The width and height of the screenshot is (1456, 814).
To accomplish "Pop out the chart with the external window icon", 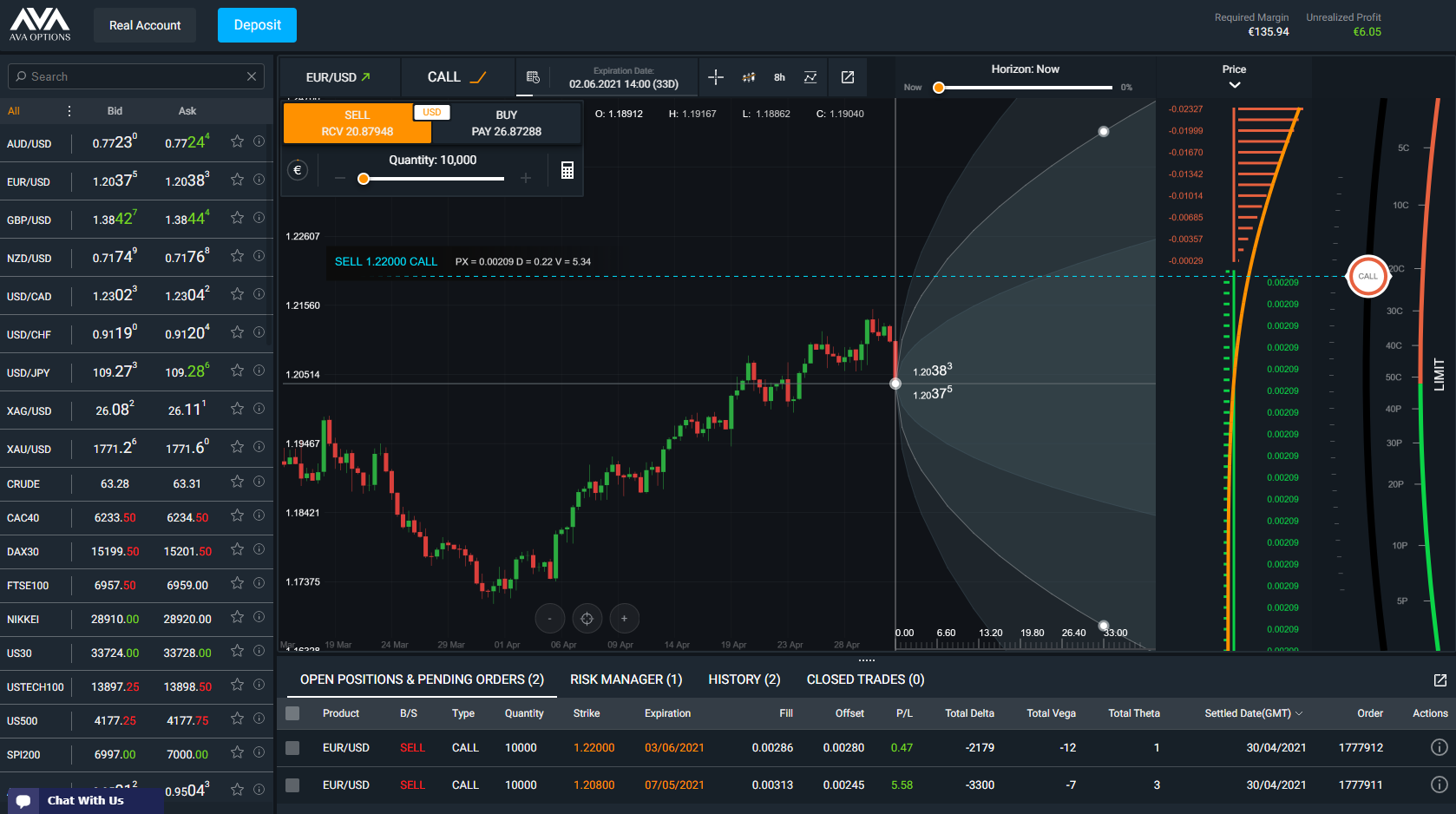I will click(x=848, y=77).
